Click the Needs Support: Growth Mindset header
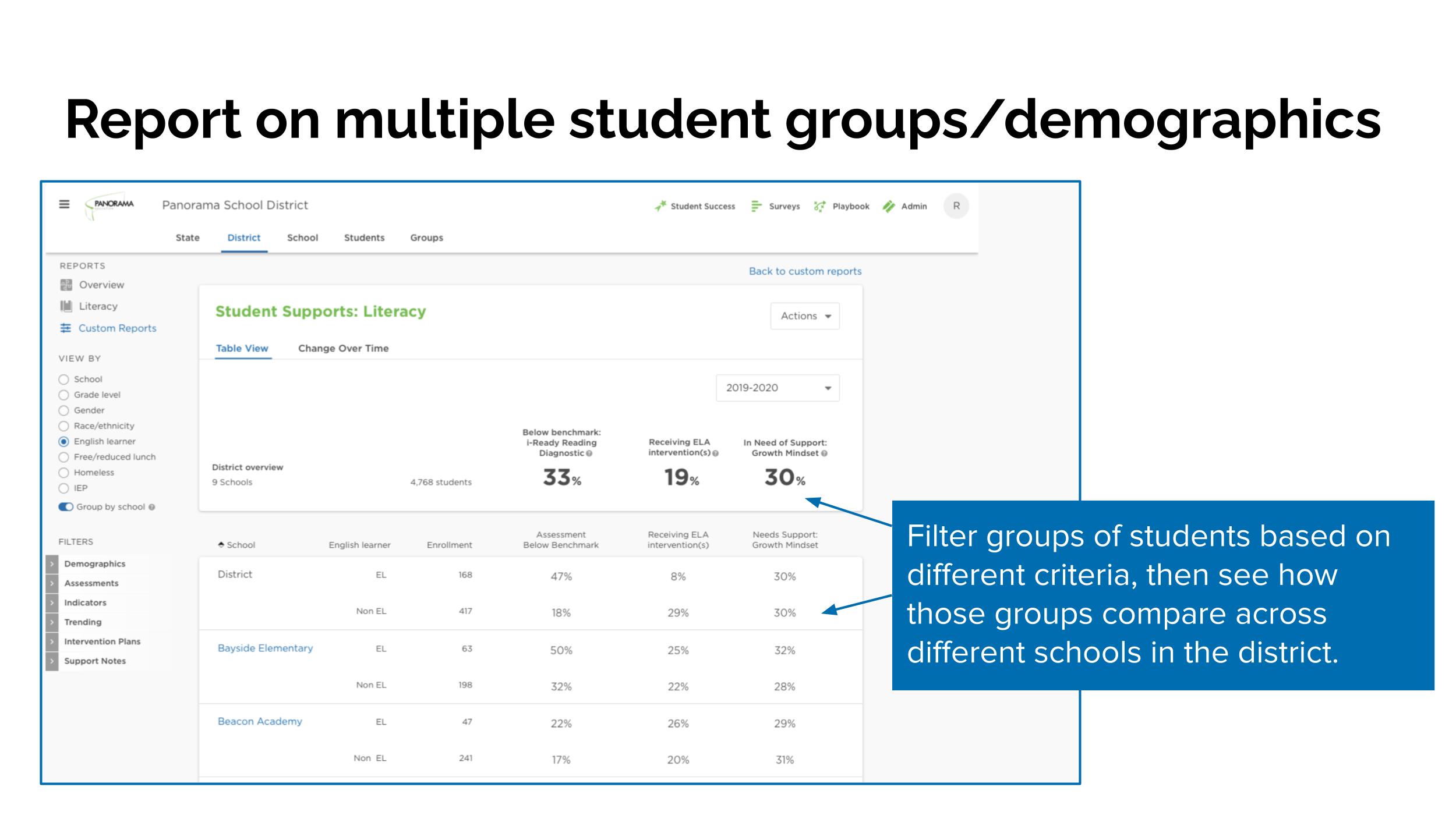Viewport: 1456px width, 819px height. click(x=784, y=540)
